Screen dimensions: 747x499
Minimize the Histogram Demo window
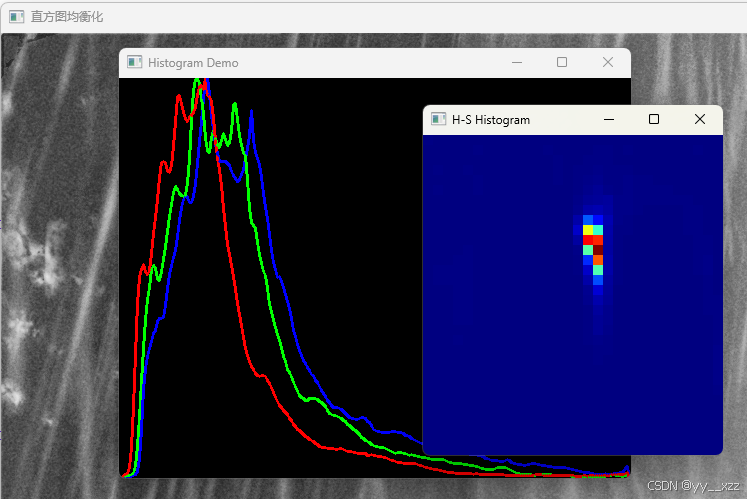coord(517,62)
